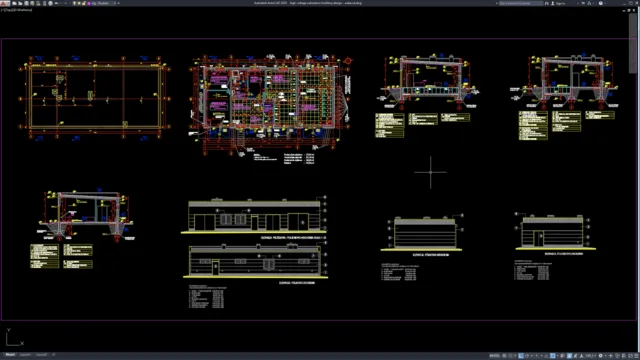Click the New drawing icon

click(x=14, y=3)
